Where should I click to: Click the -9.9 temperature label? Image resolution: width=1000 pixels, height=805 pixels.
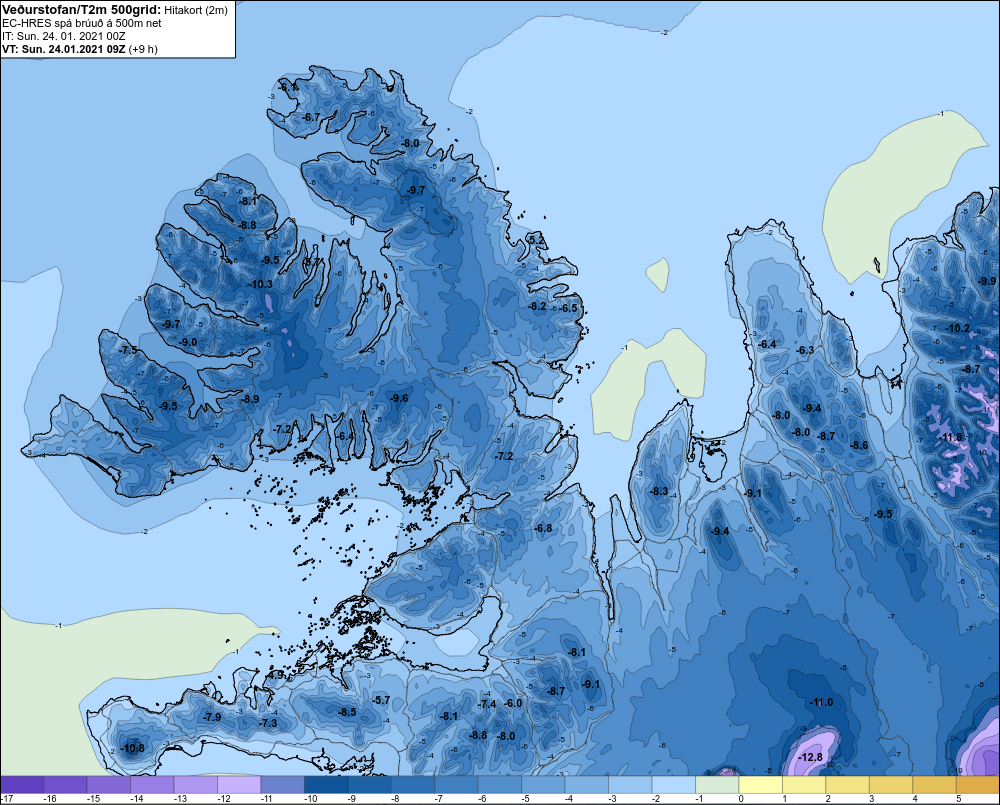tap(987, 281)
